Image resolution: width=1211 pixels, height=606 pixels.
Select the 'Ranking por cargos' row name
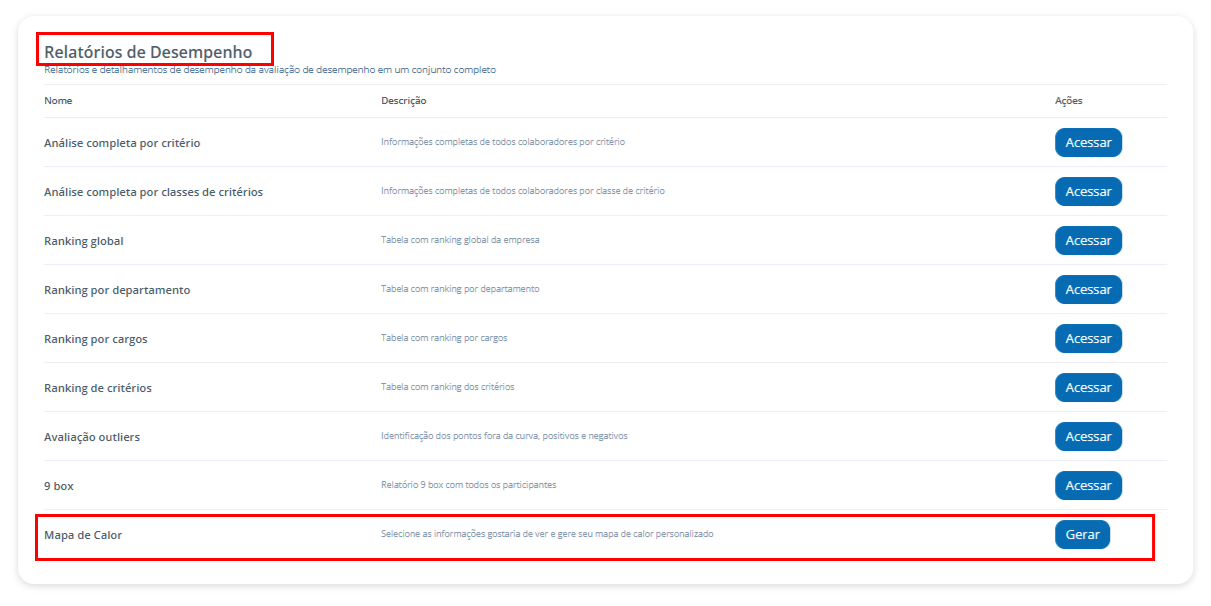96,339
